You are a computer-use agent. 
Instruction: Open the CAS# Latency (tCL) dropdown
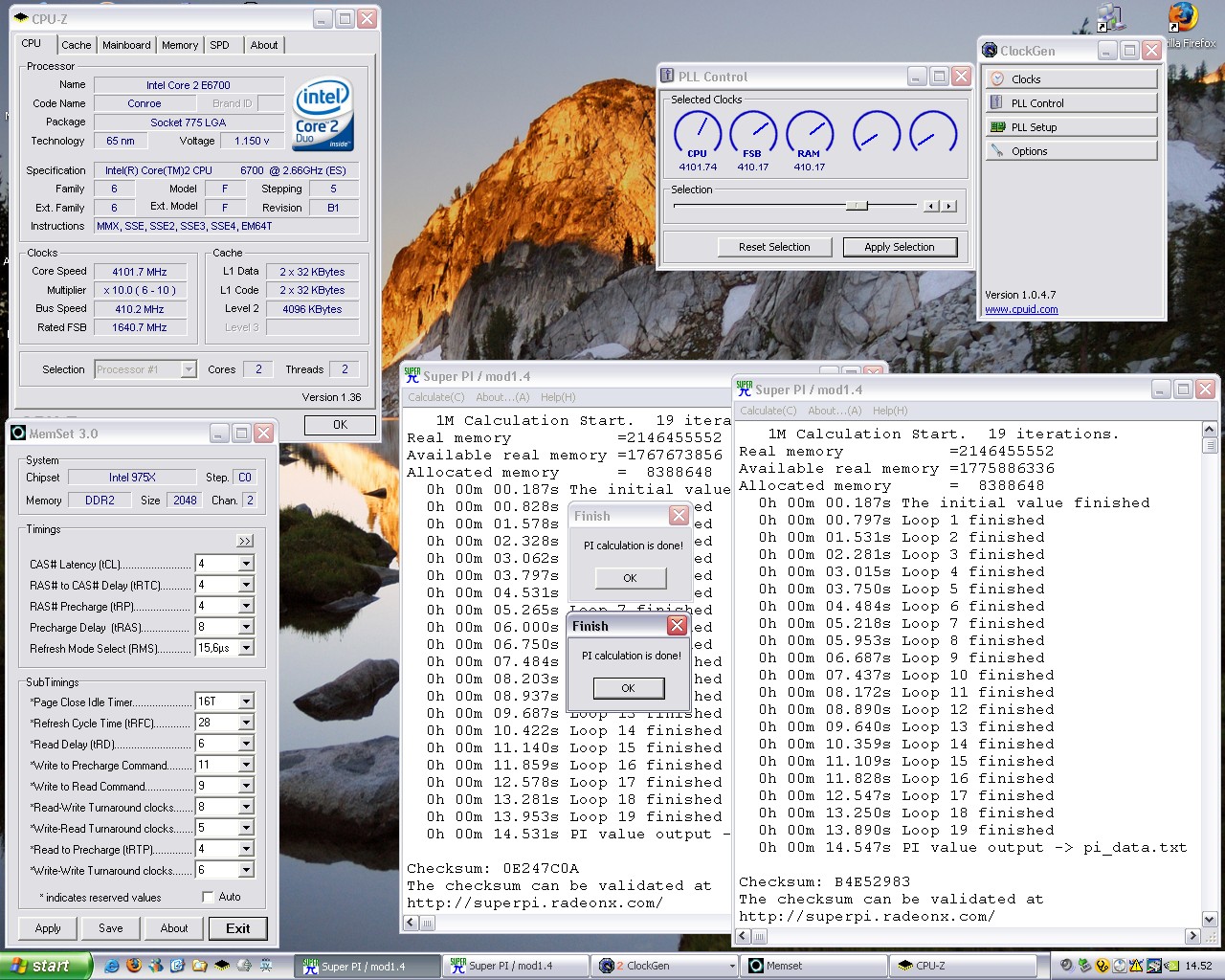(x=246, y=564)
